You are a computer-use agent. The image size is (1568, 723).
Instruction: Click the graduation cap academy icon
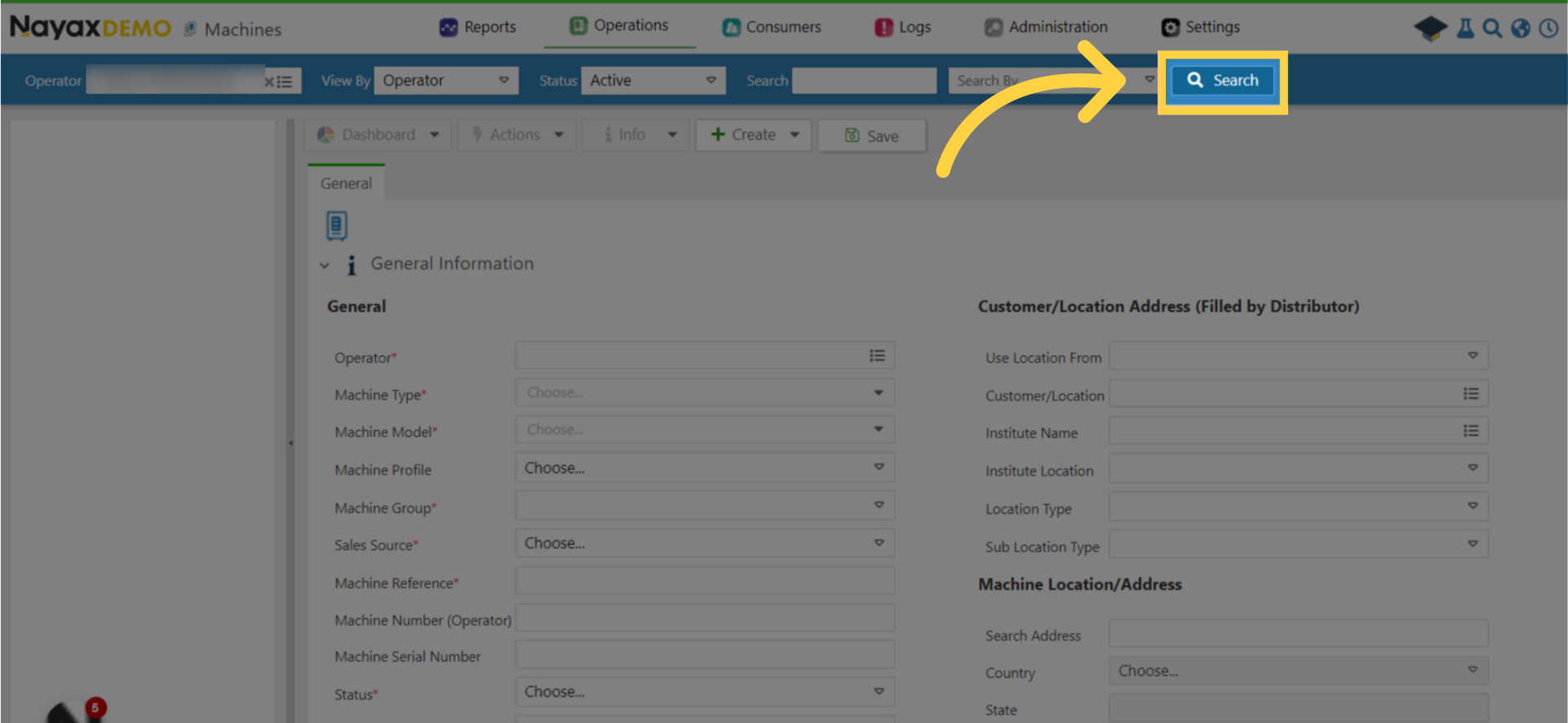click(1430, 29)
